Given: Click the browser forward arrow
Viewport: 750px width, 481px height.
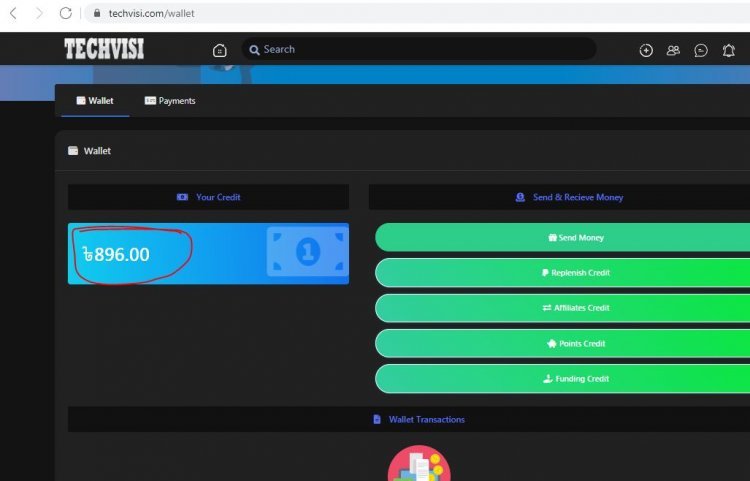Looking at the screenshot, I should [x=39, y=13].
